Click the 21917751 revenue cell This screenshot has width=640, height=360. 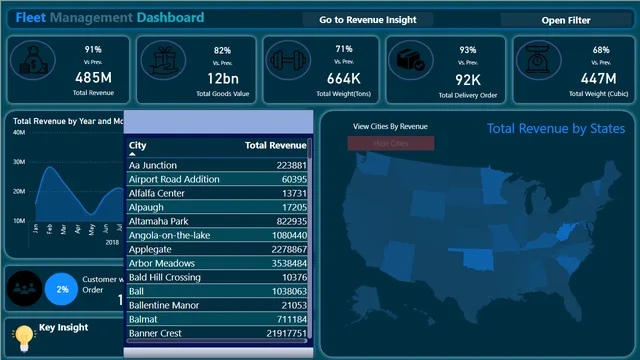(287, 333)
